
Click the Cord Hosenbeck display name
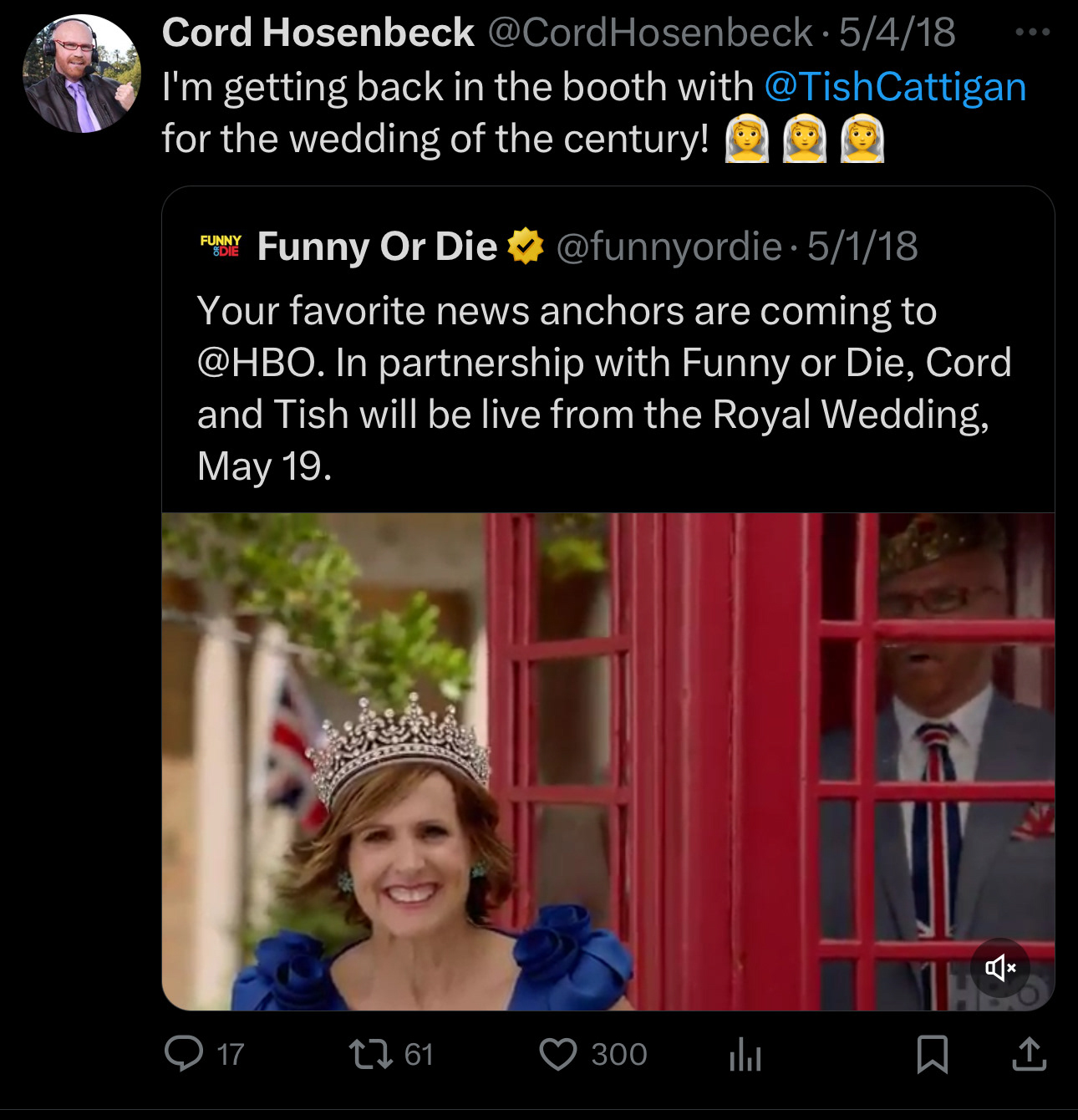pyautogui.click(x=318, y=33)
